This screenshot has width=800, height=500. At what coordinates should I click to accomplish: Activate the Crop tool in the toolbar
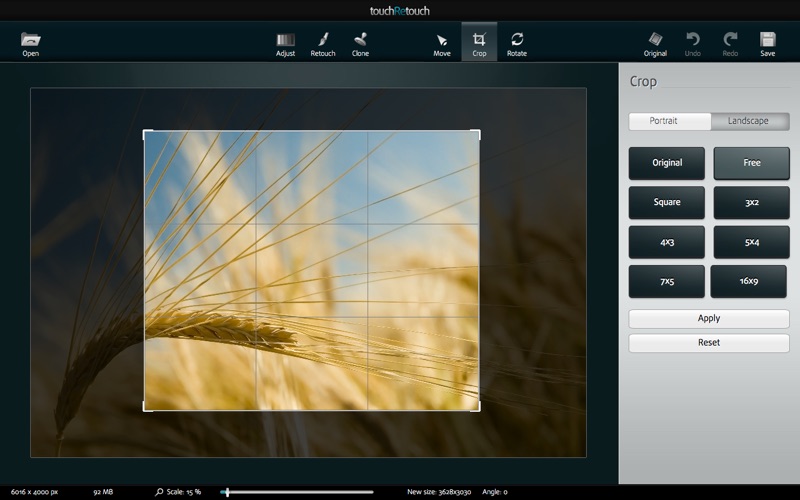click(x=479, y=42)
